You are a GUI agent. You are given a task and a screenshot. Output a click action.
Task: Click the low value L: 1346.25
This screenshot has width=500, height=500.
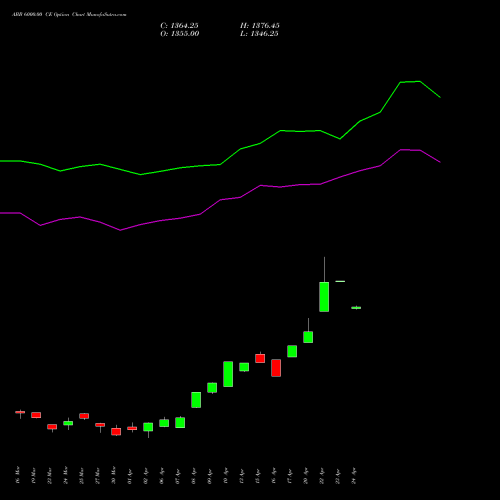point(259,34)
